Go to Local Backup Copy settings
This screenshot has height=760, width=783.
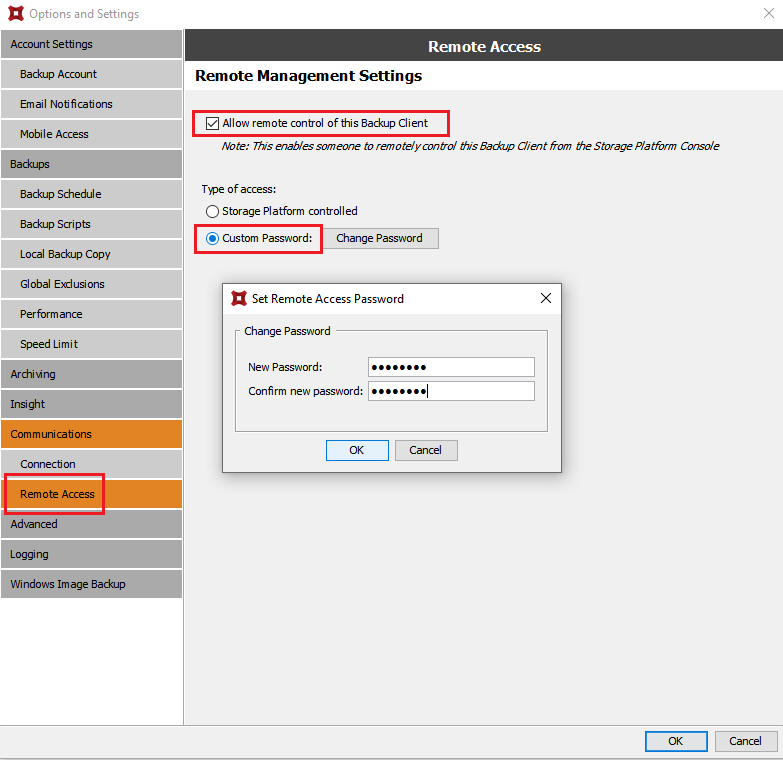point(91,254)
